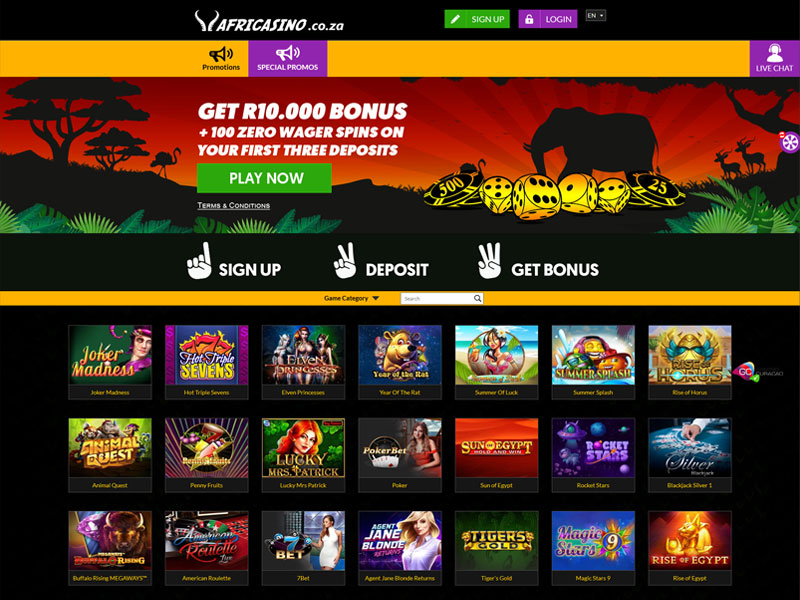
Task: Click the padlock icon on Login
Action: click(529, 19)
